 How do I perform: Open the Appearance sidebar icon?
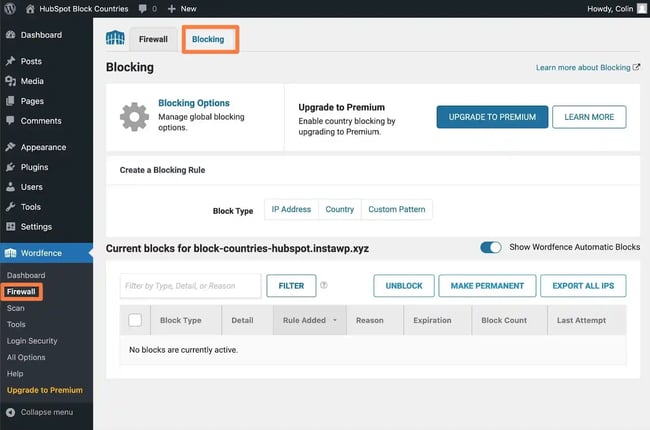point(11,147)
